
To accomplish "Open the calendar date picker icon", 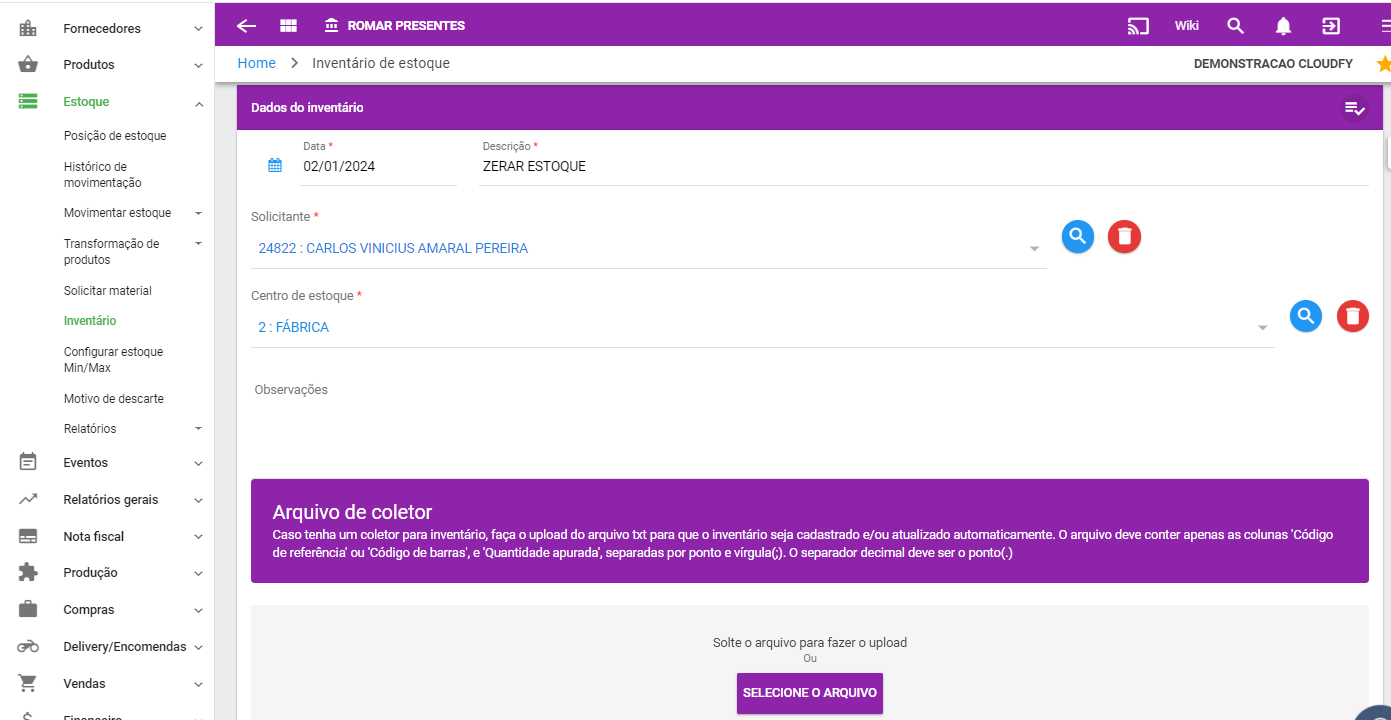I will tap(275, 166).
